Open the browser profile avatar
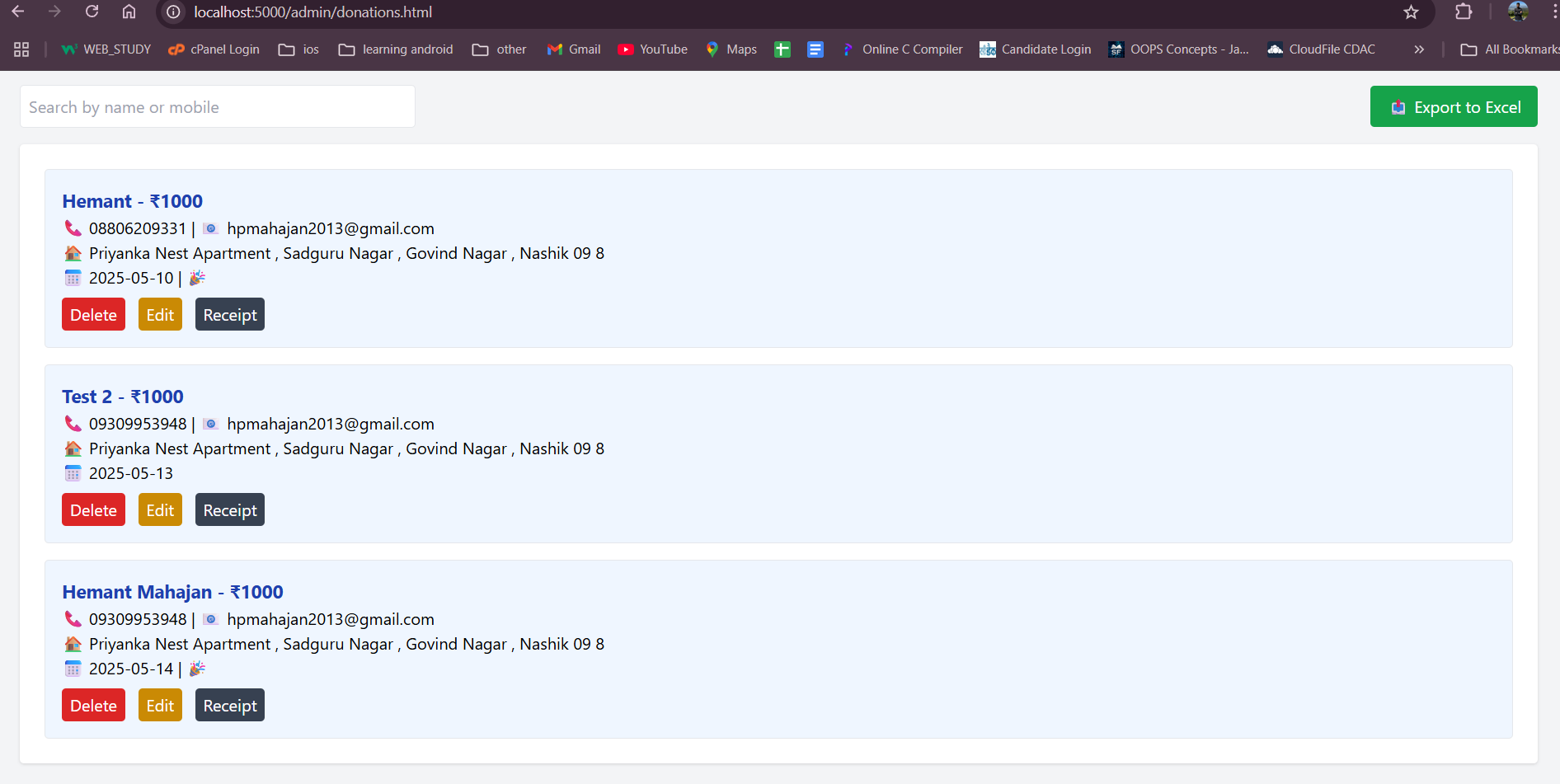 click(x=1518, y=12)
